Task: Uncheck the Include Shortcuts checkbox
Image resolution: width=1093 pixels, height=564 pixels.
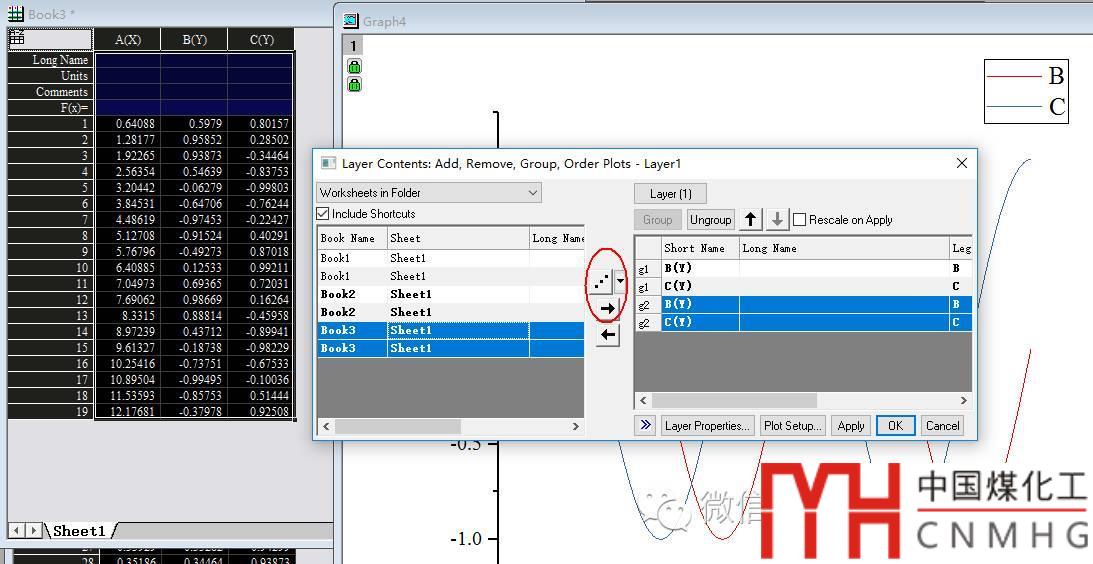Action: pos(323,214)
